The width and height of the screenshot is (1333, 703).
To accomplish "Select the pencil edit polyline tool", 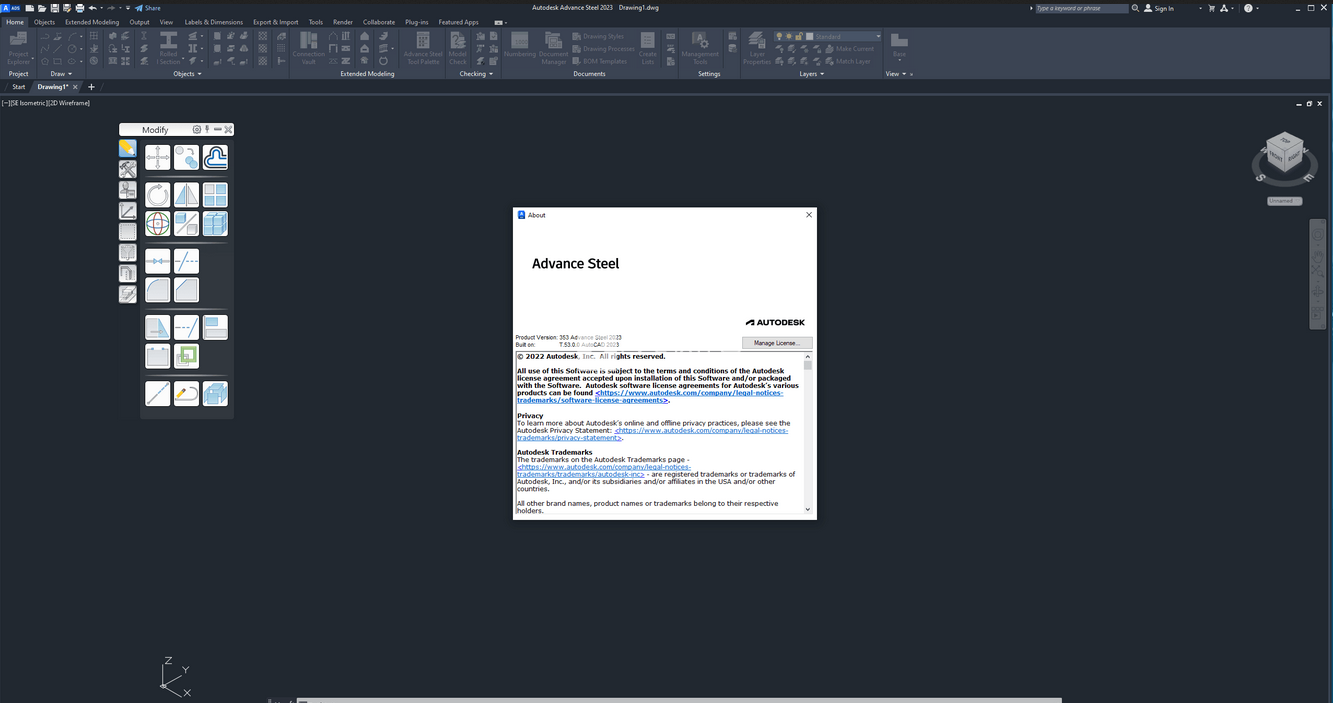I will [186, 393].
